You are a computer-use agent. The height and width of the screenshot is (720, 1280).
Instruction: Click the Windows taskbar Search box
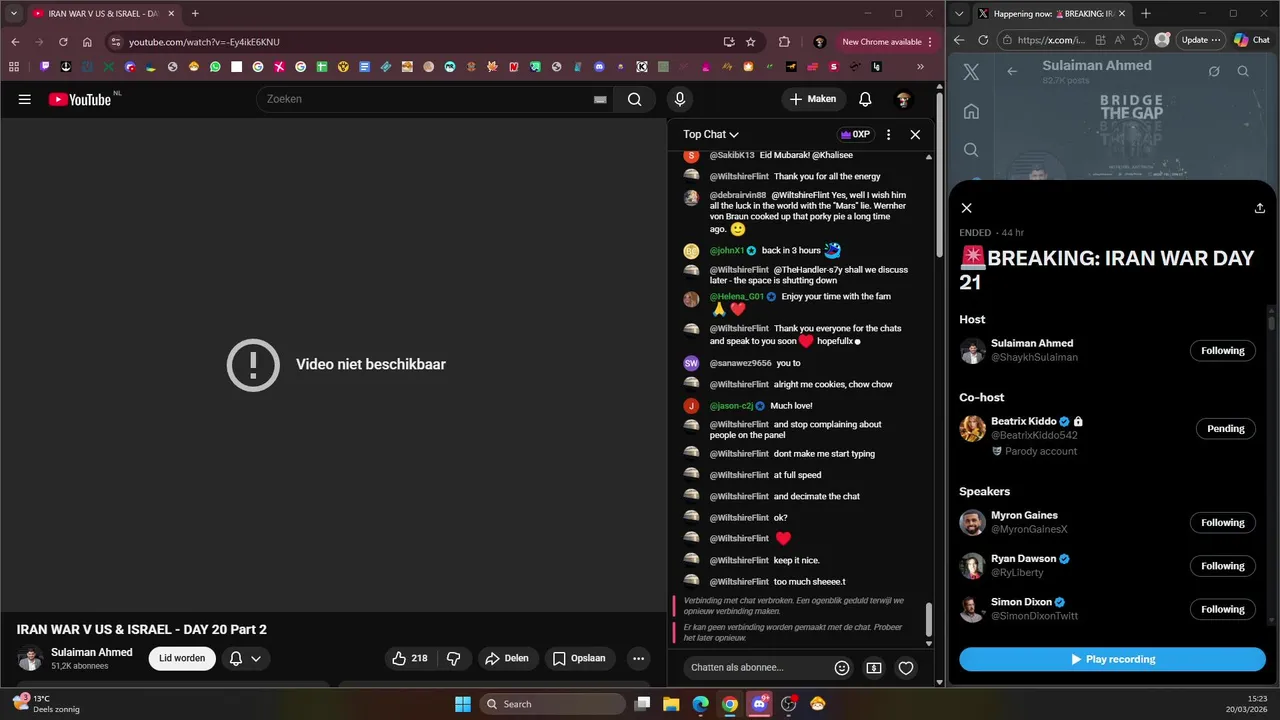click(x=552, y=704)
